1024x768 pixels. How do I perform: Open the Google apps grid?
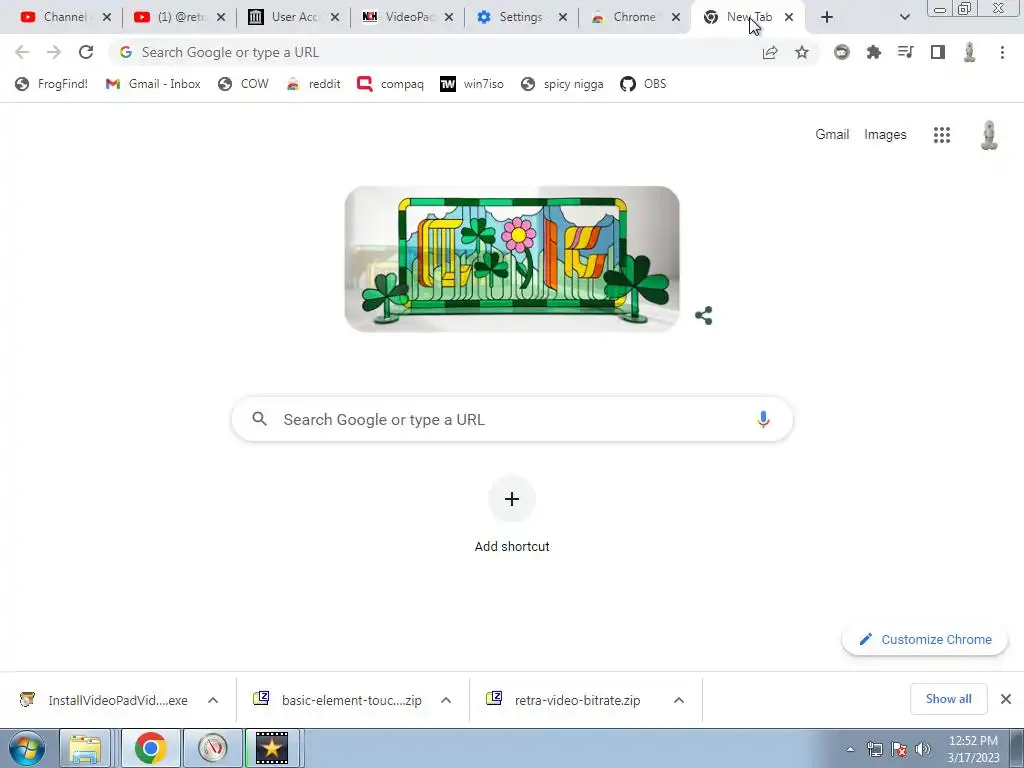[942, 135]
